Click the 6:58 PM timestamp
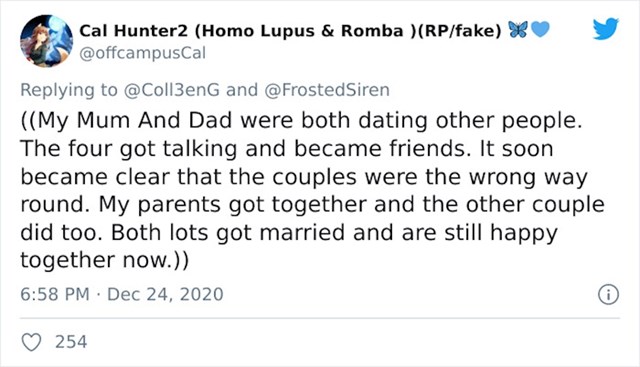640x367 pixels. (x=55, y=294)
